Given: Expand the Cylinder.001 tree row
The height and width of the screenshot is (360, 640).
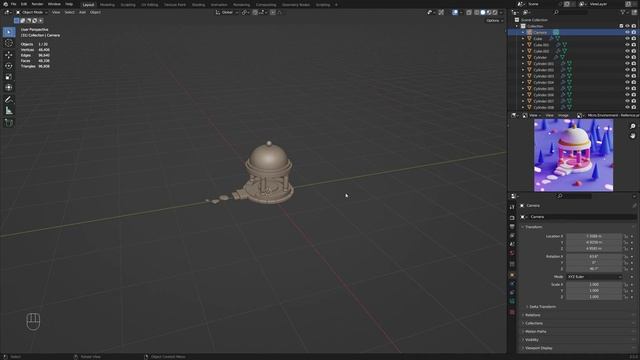Looking at the screenshot, I should [x=523, y=64].
